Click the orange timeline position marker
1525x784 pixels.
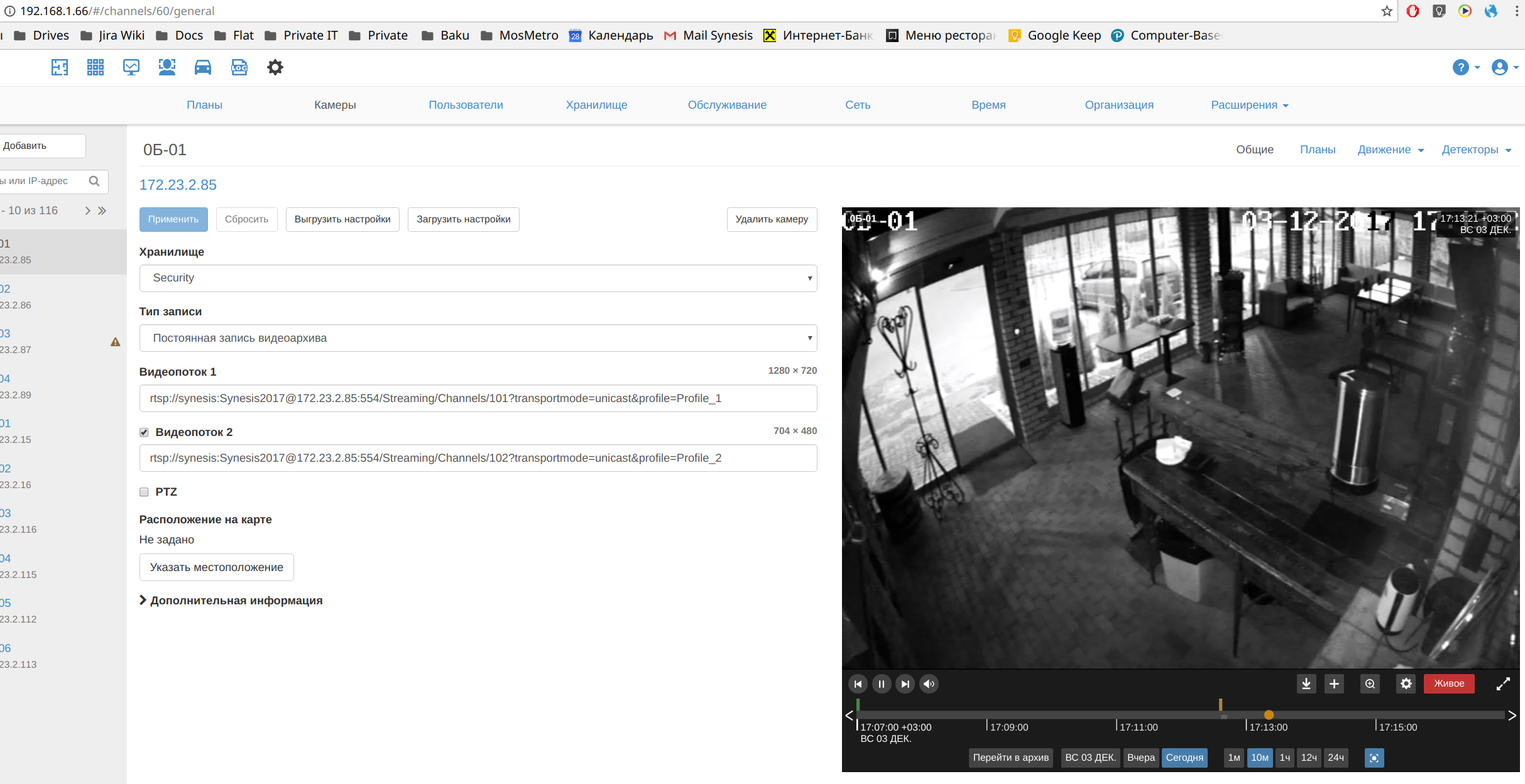(1269, 715)
